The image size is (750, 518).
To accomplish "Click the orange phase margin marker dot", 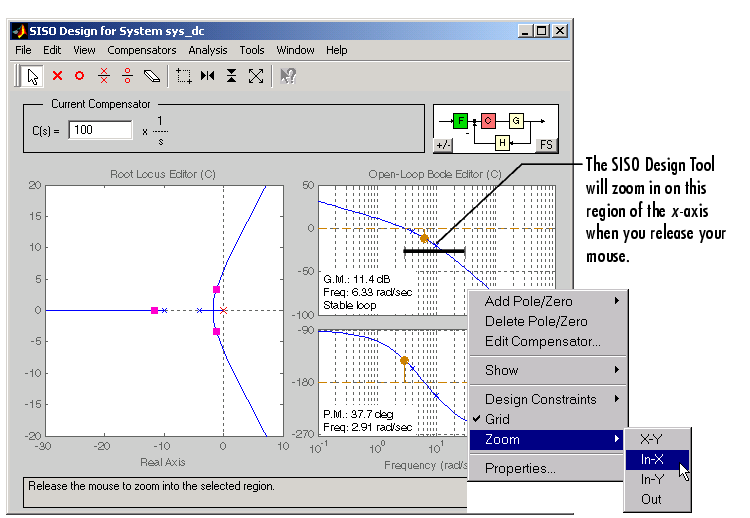I will pyautogui.click(x=405, y=361).
